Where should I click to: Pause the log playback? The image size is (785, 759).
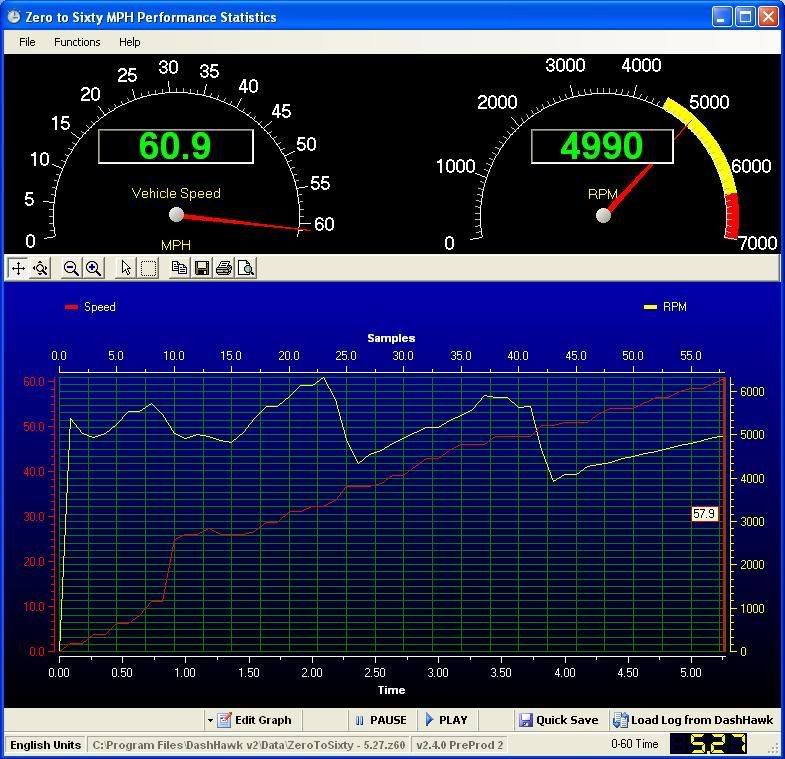(380, 720)
